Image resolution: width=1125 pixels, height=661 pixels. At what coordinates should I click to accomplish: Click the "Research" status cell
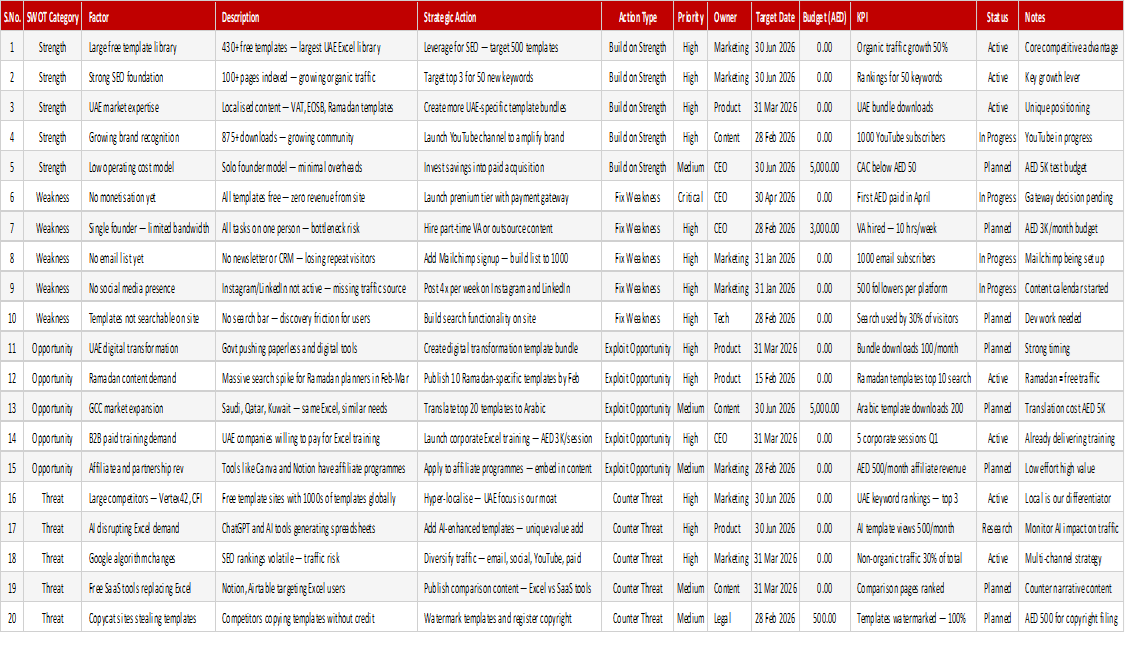tap(997, 529)
